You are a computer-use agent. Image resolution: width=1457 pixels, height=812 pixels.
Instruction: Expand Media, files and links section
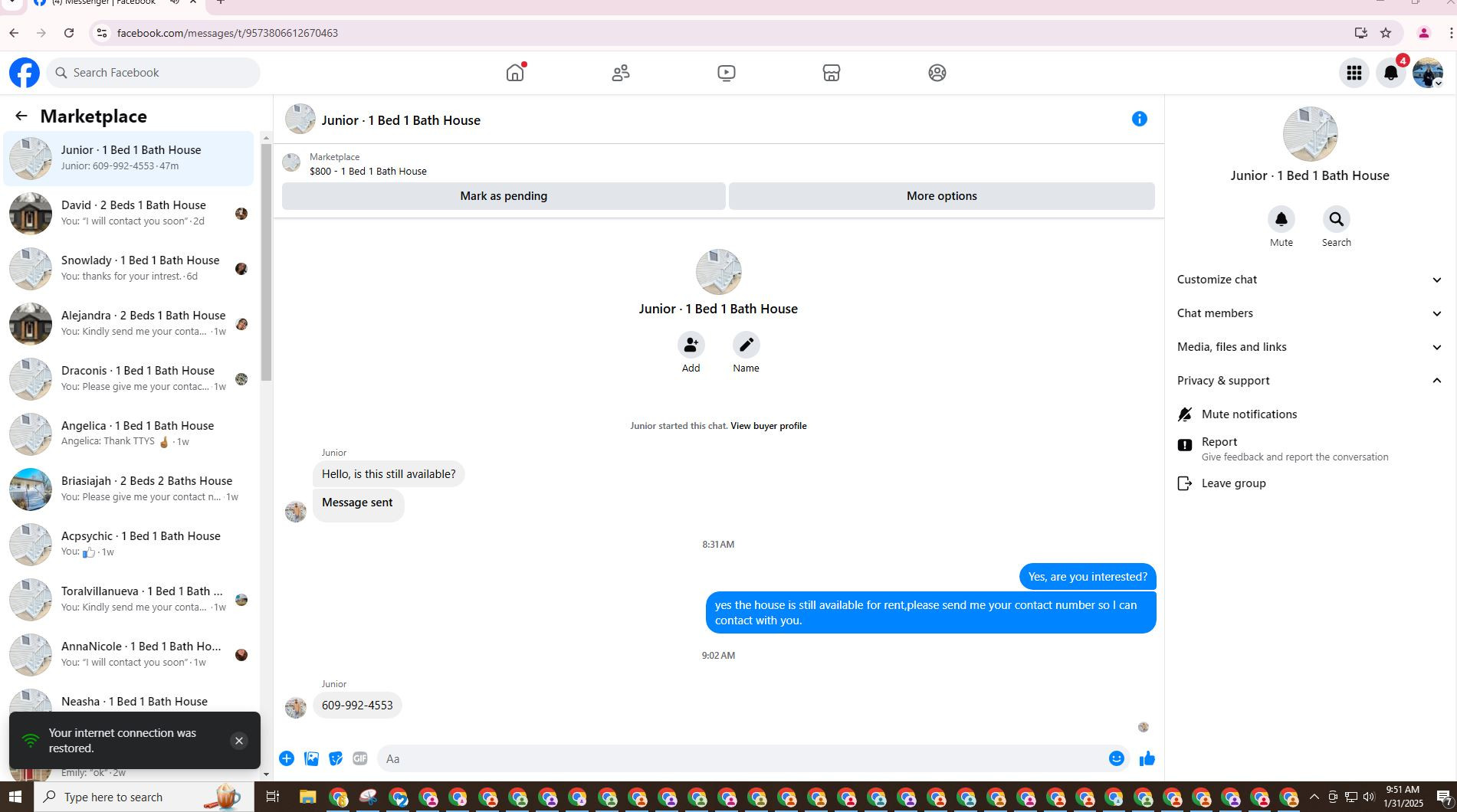(1311, 347)
